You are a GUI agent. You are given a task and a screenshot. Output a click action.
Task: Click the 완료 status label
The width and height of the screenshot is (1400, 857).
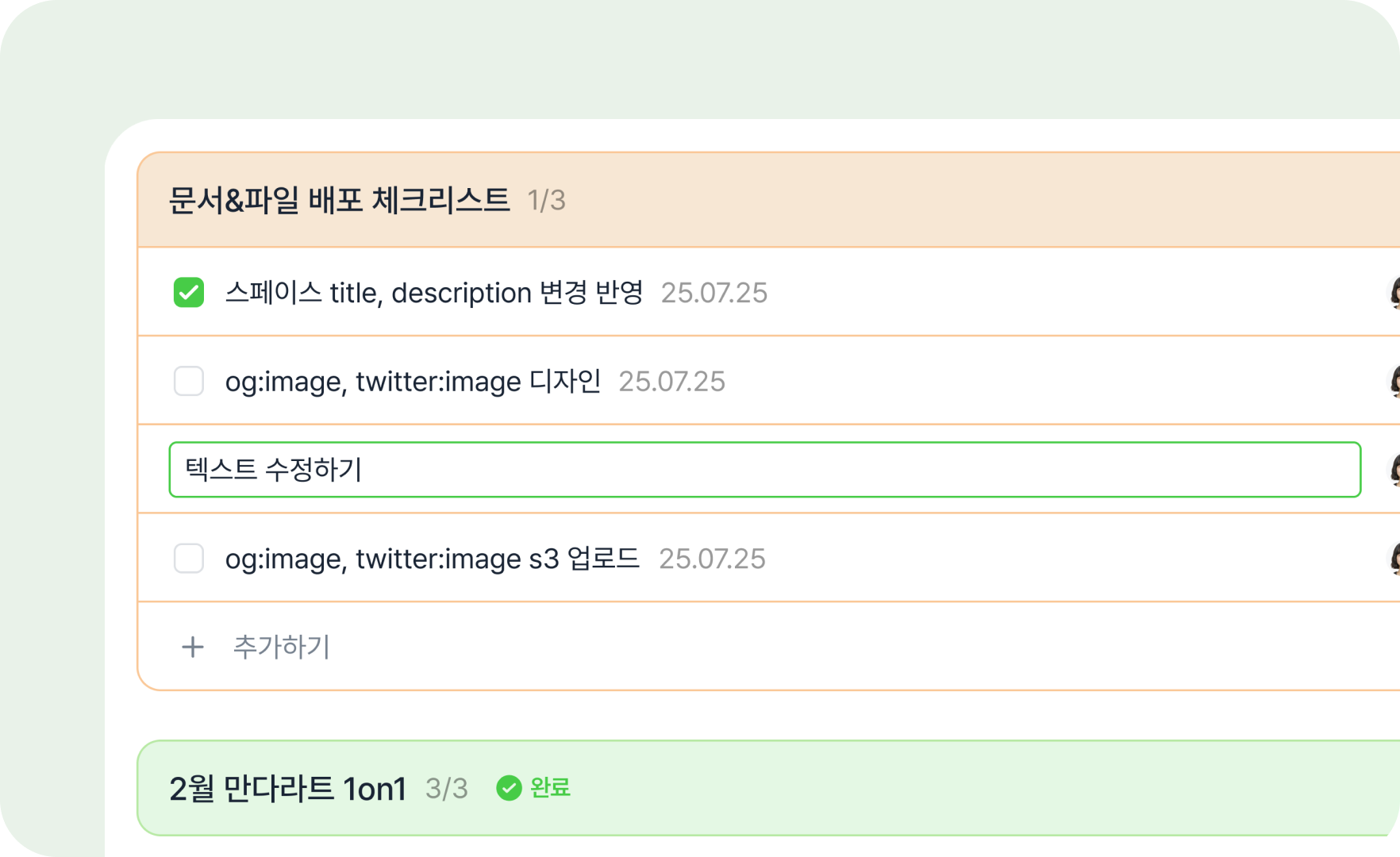point(550,788)
